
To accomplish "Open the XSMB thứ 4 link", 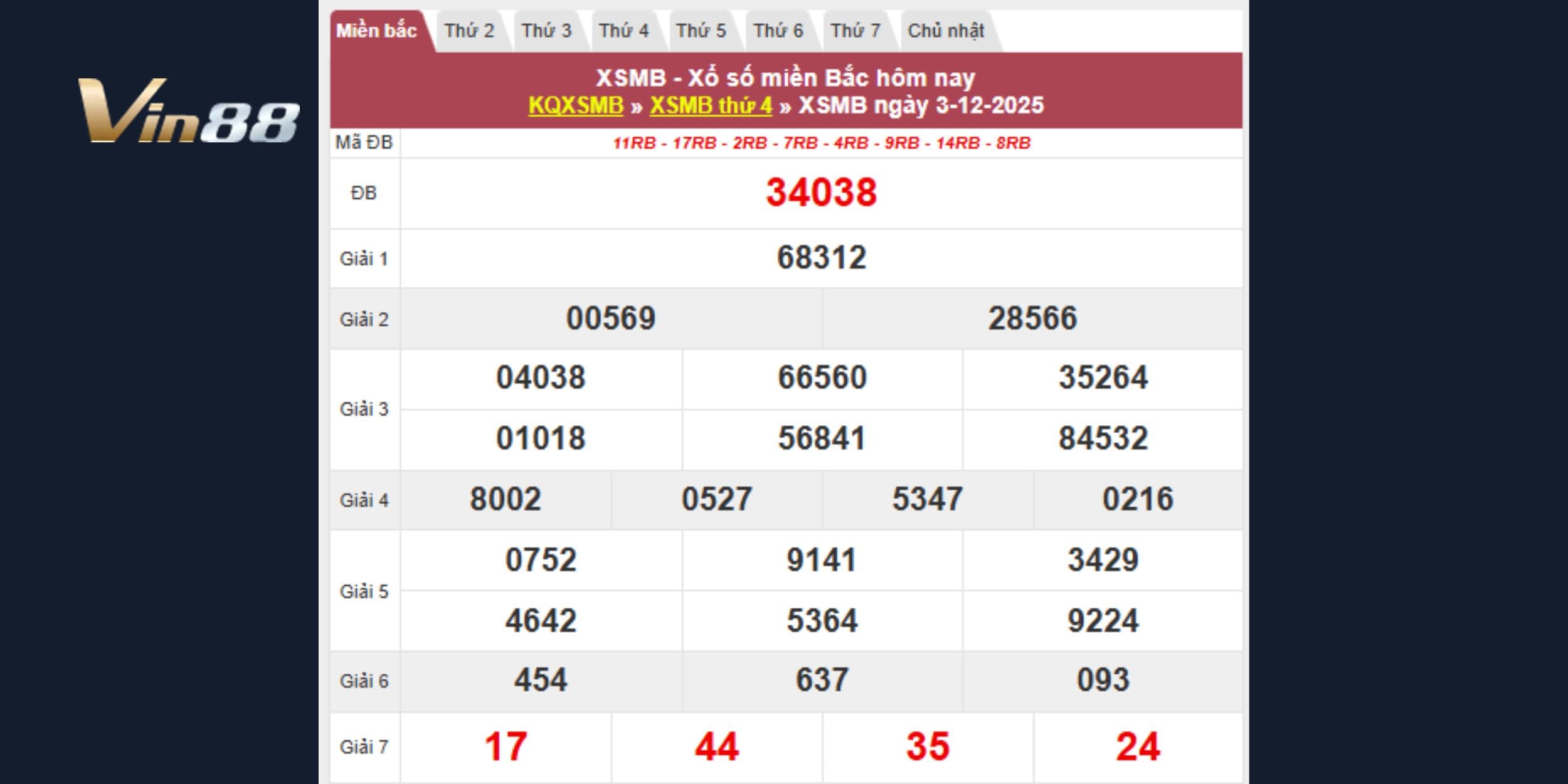I will click(x=711, y=105).
